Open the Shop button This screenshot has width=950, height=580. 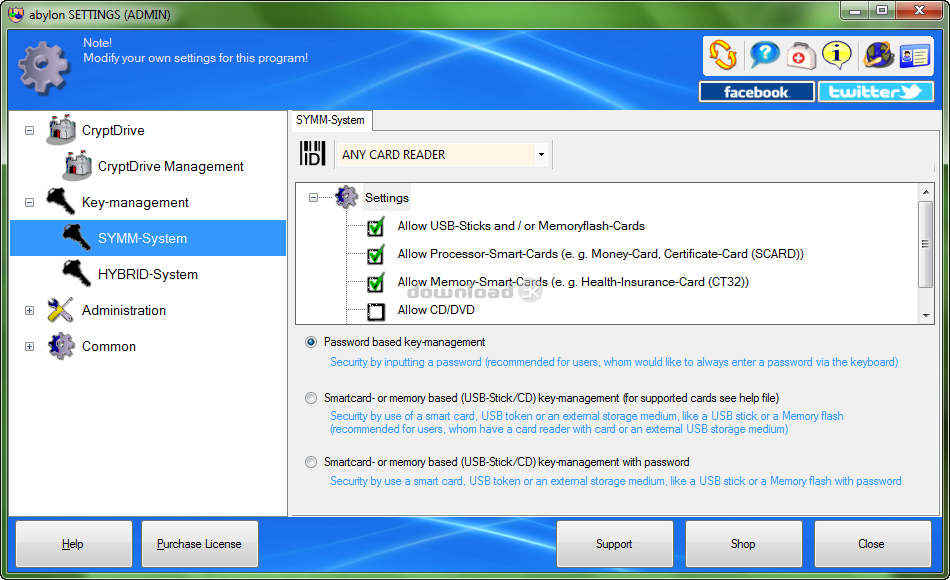coord(743,544)
